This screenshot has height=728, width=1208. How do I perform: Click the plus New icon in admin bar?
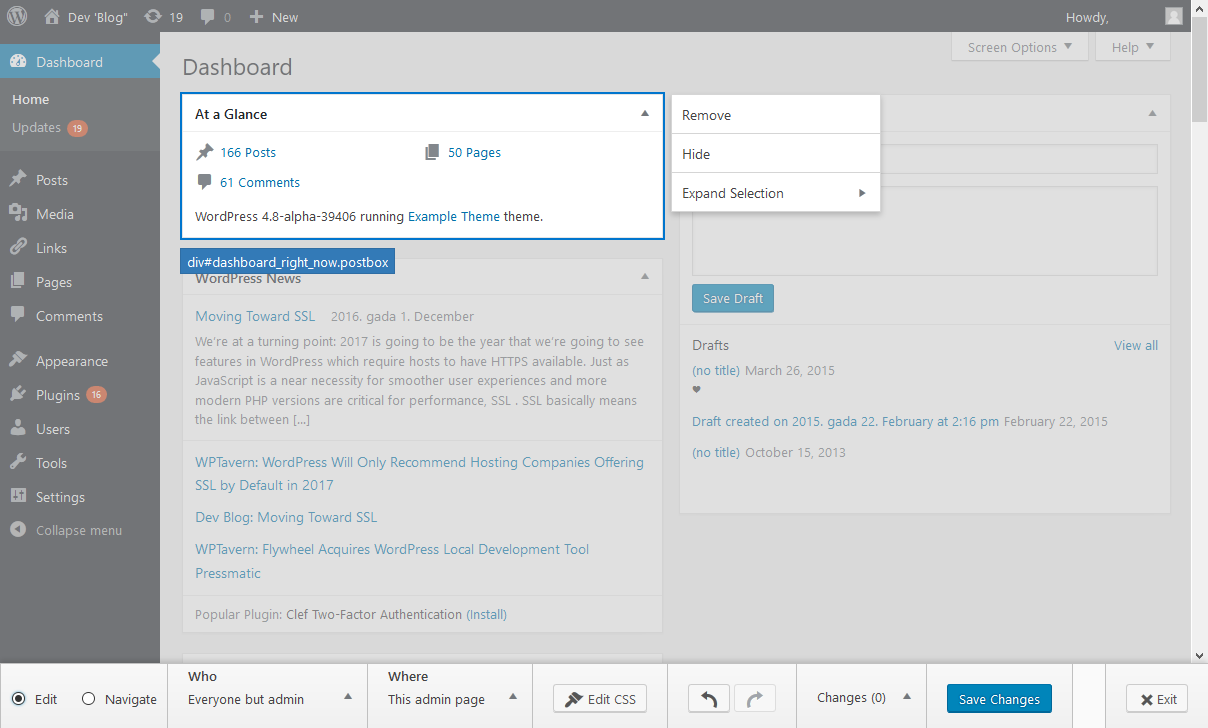(257, 17)
